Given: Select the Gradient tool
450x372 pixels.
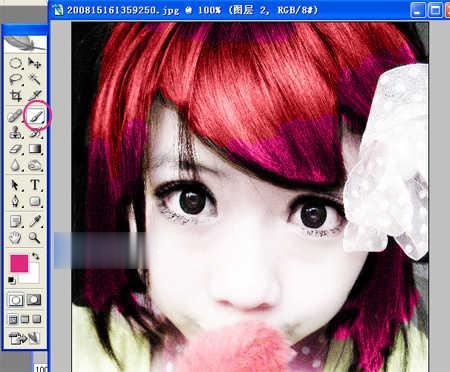Looking at the screenshot, I should tap(35, 149).
